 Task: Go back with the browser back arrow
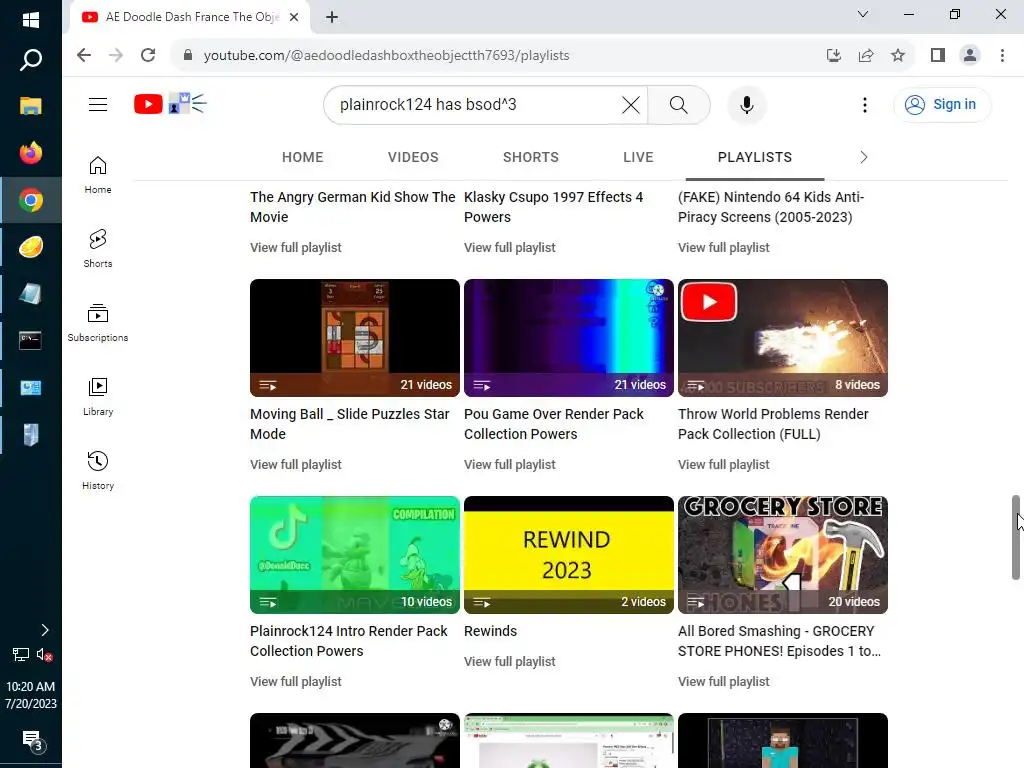[x=84, y=55]
